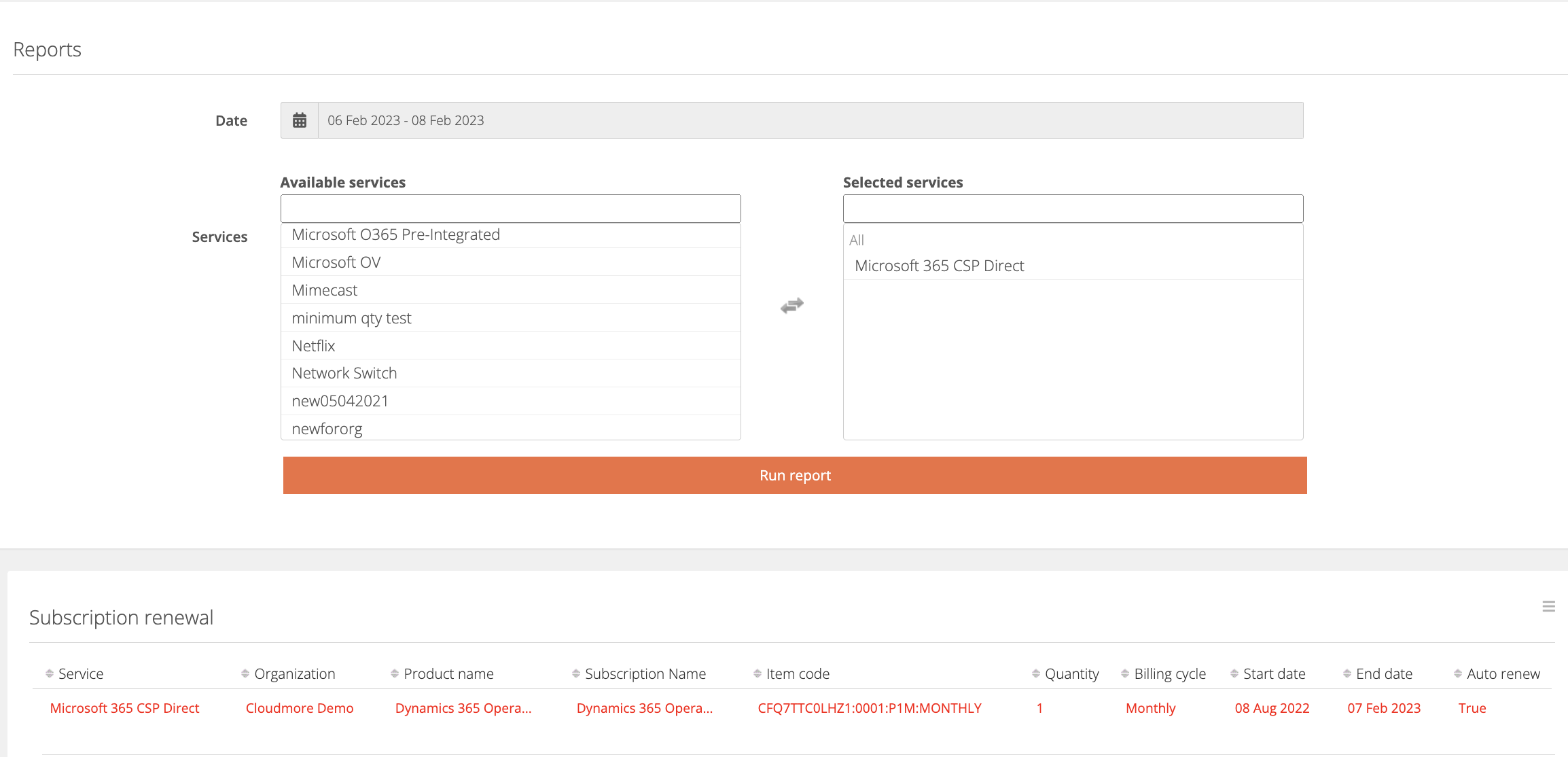Sort table by End date column
The width and height of the screenshot is (1568, 757).
tap(1383, 673)
